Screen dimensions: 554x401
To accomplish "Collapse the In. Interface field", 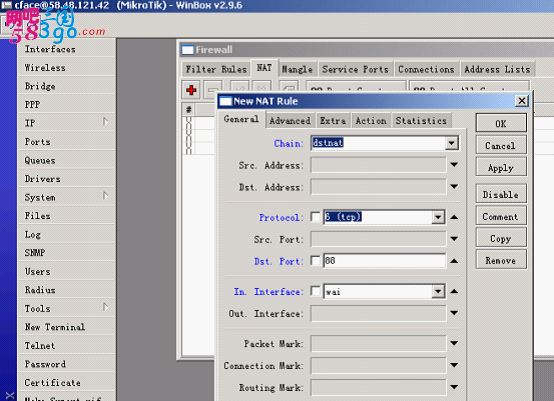I will pos(454,291).
